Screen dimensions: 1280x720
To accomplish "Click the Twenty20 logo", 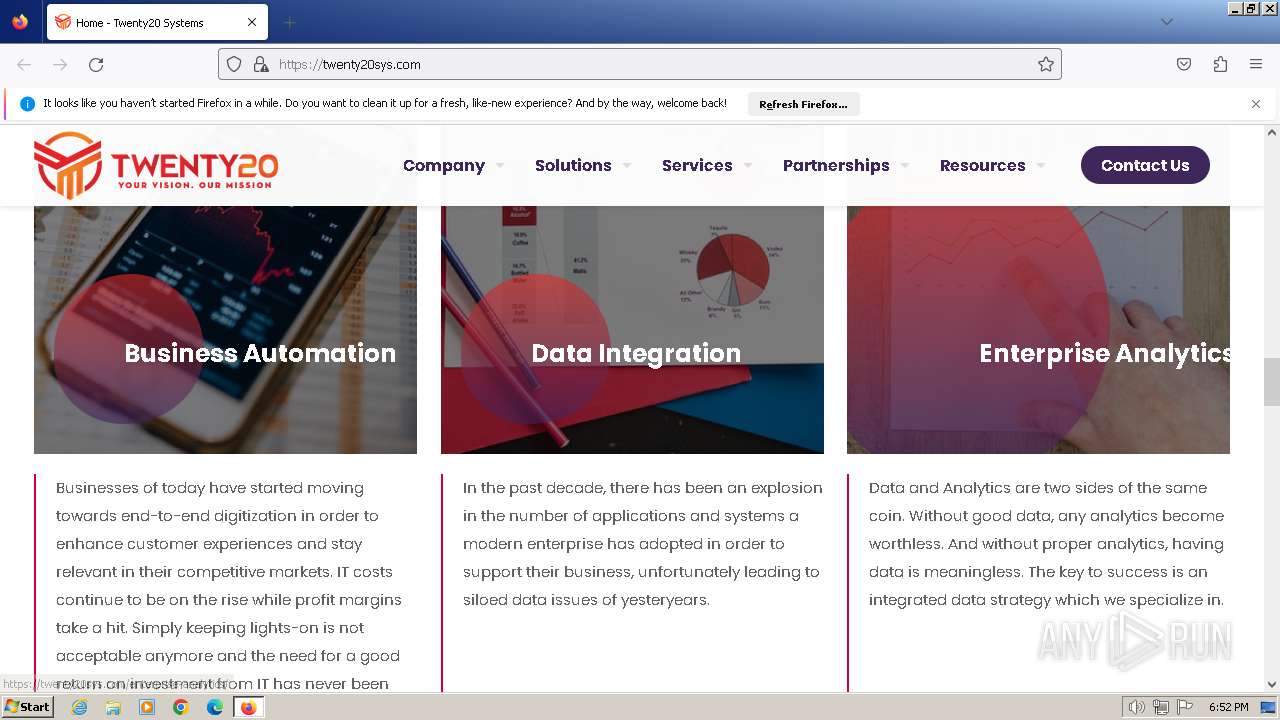I will tap(156, 166).
